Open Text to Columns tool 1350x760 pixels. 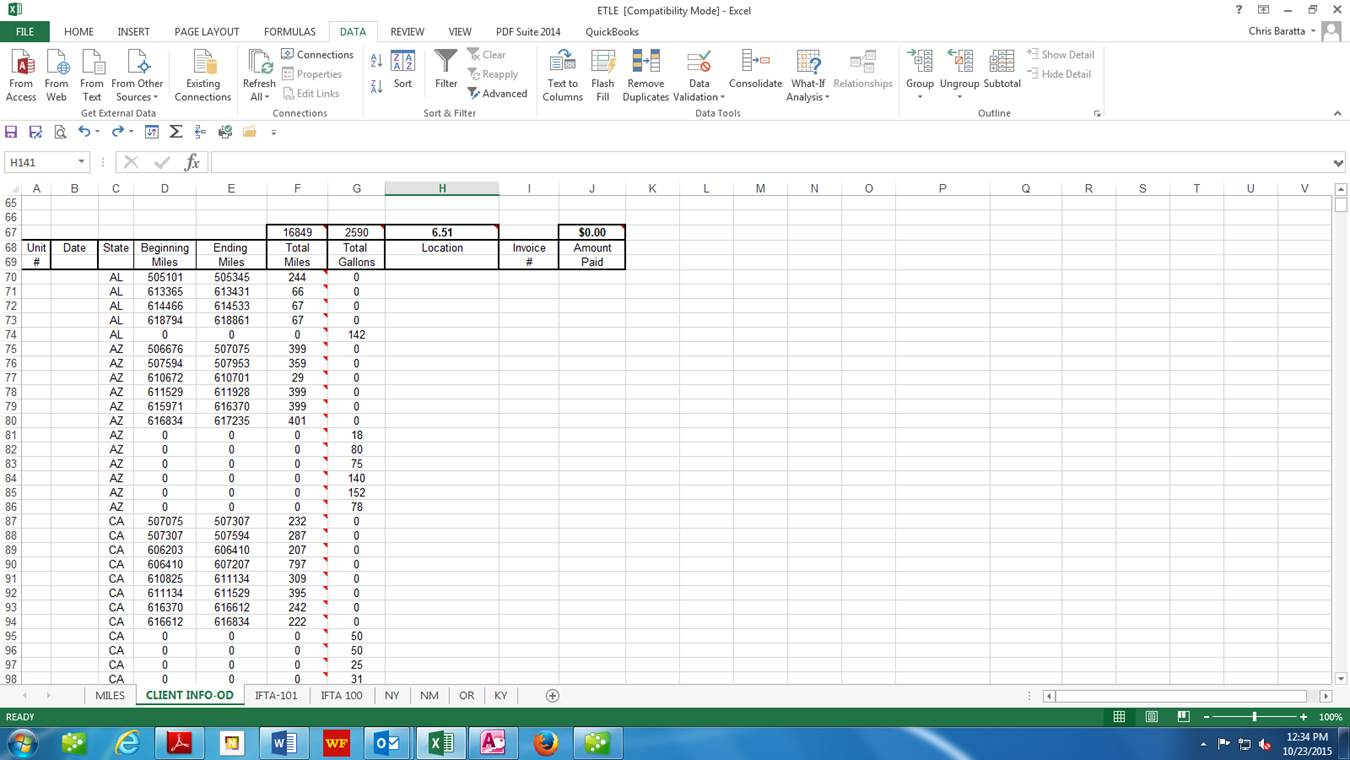click(562, 63)
